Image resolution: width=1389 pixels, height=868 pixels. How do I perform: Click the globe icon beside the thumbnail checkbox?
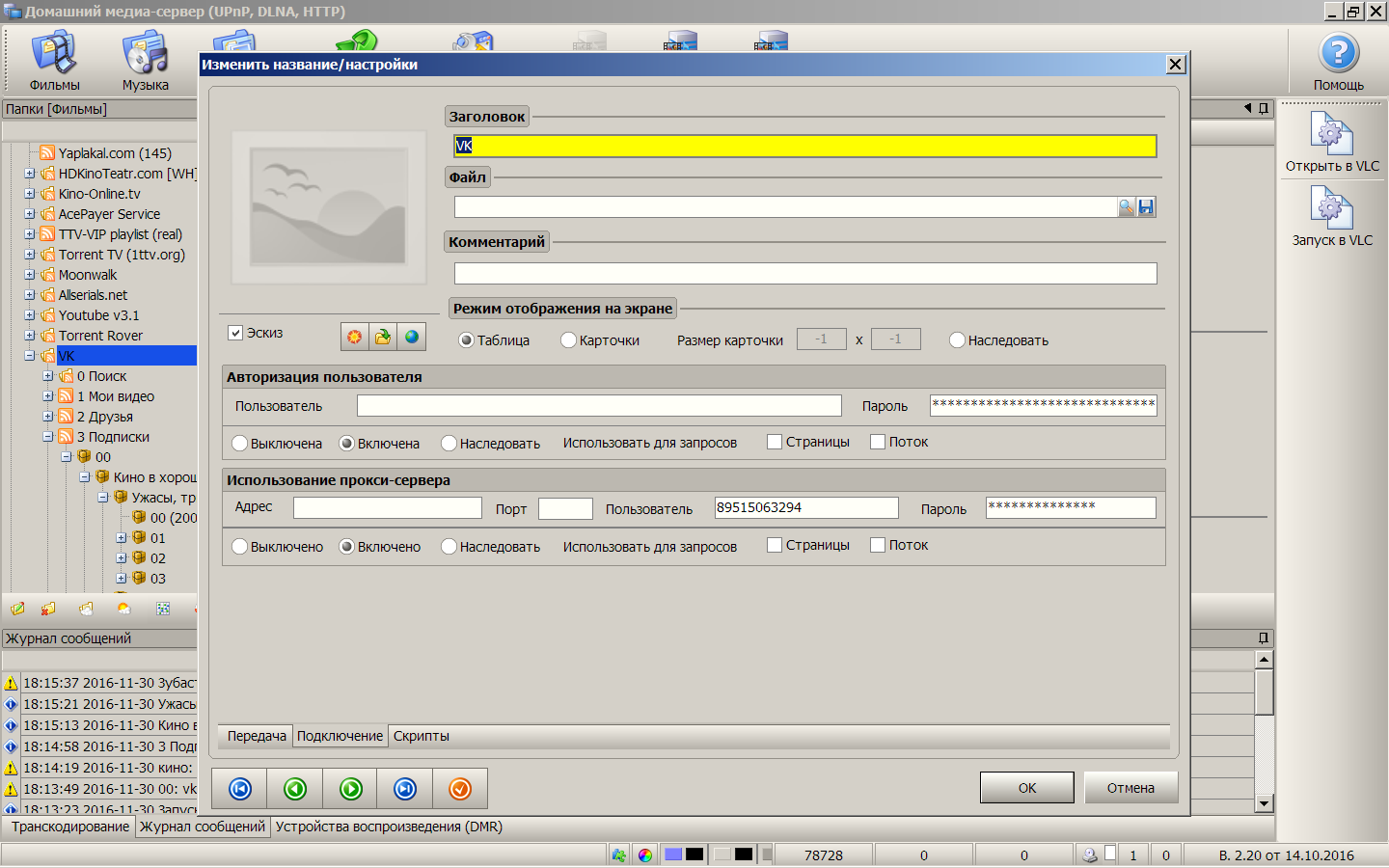(412, 337)
